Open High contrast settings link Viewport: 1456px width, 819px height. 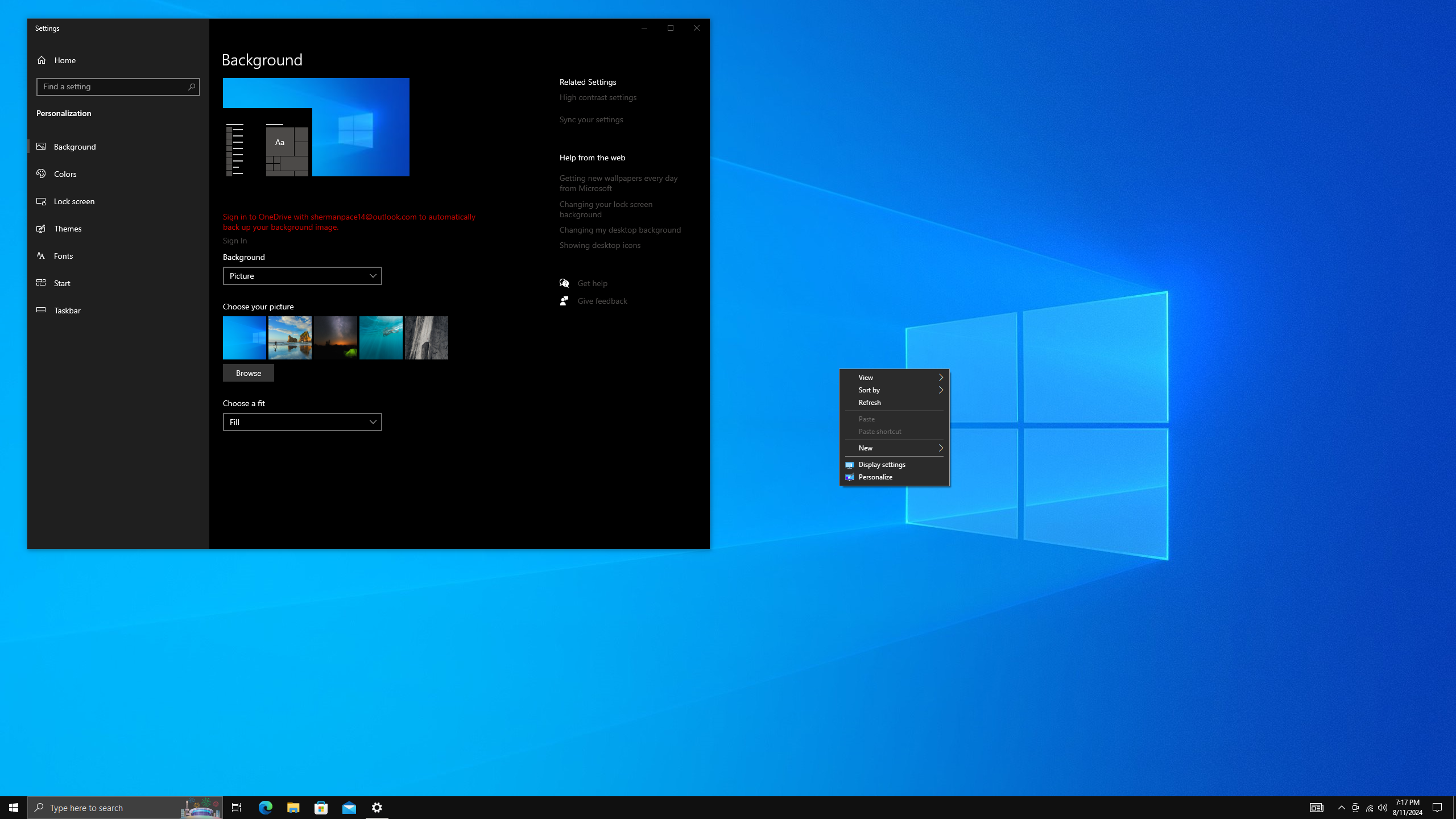coord(598,97)
